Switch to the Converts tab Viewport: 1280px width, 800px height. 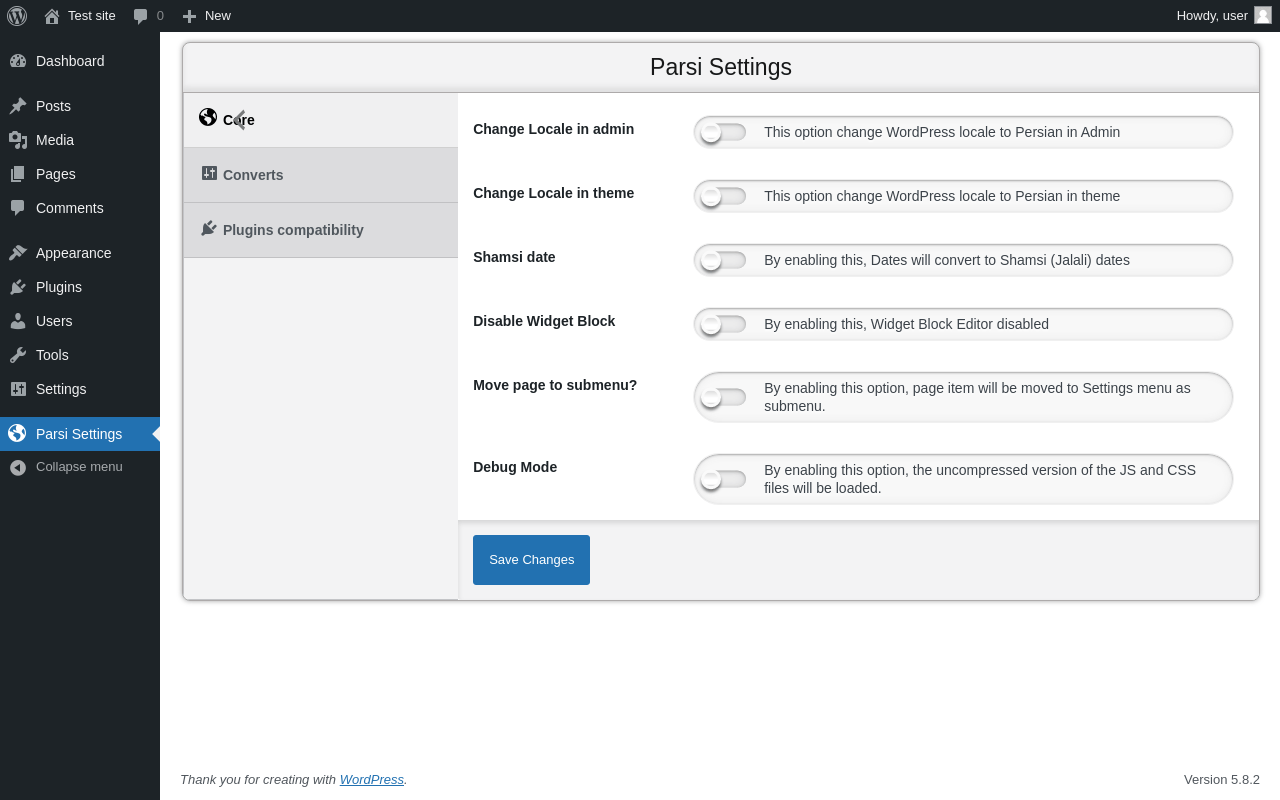253,175
